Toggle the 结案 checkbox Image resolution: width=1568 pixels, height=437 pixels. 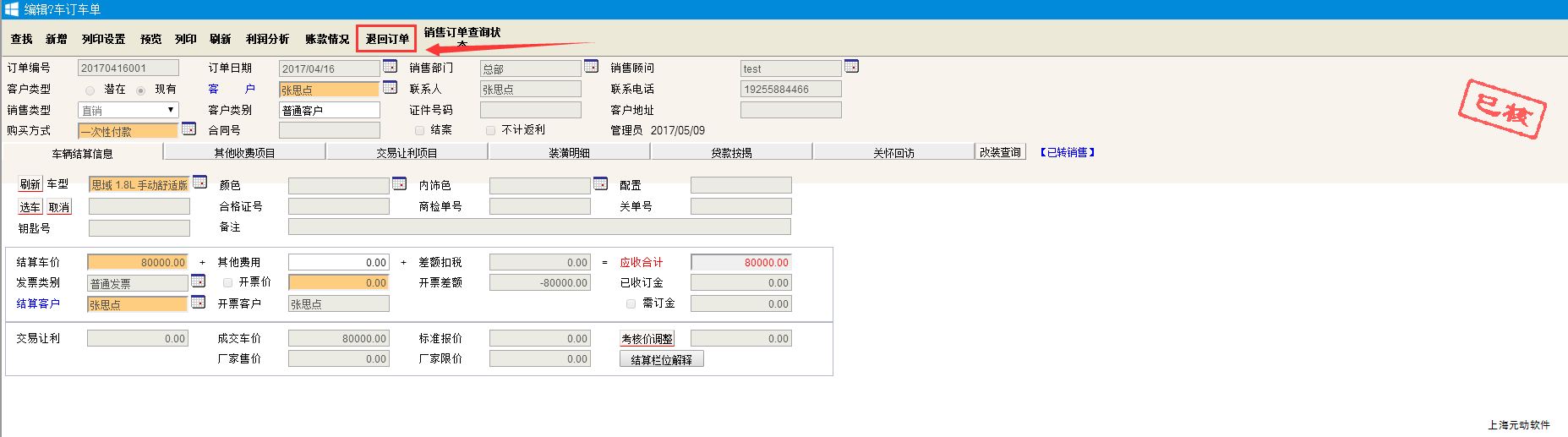420,130
